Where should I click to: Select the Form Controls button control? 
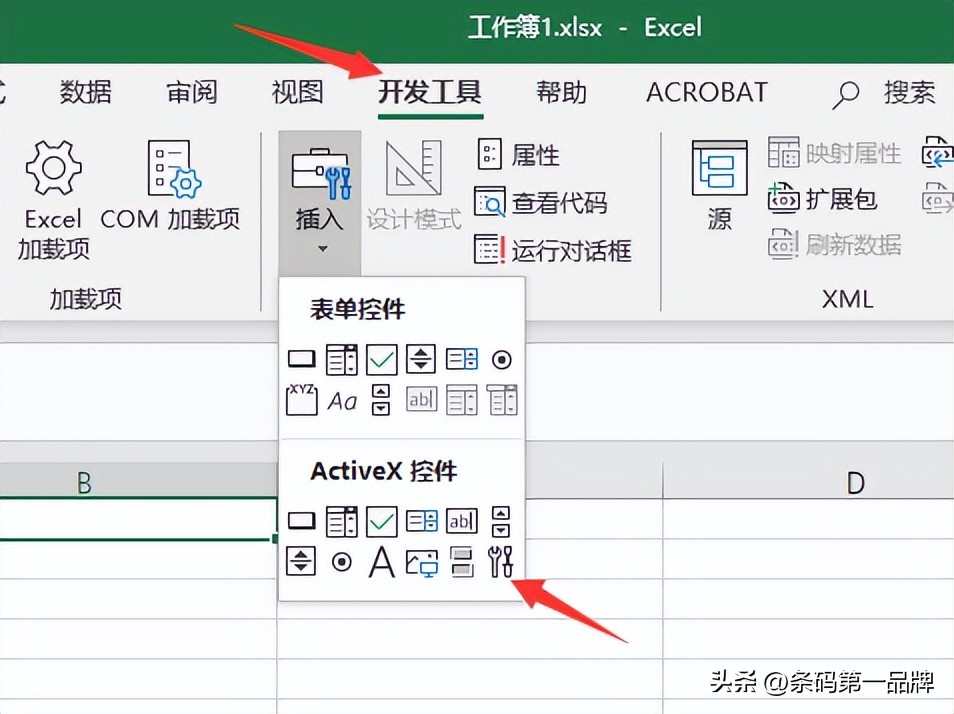pyautogui.click(x=301, y=358)
